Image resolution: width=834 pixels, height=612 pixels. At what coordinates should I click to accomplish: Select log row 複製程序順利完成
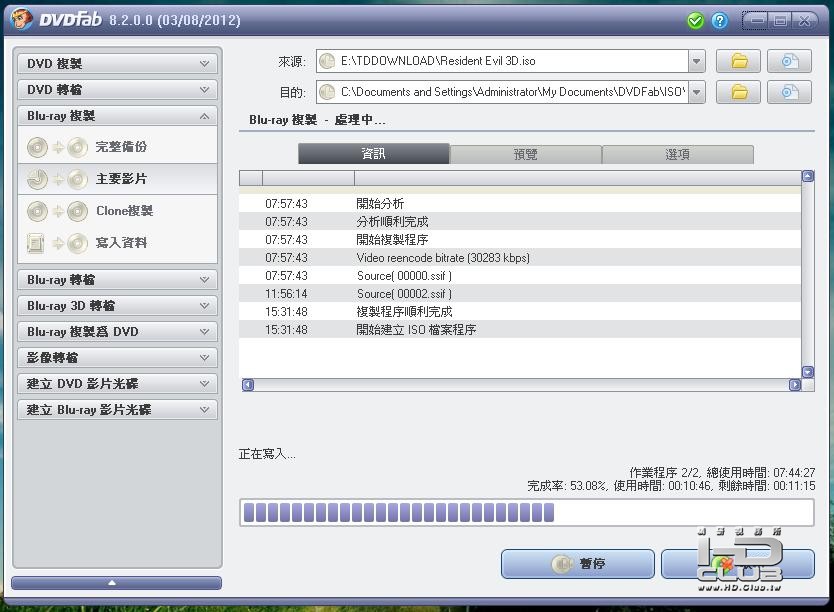tap(520, 312)
